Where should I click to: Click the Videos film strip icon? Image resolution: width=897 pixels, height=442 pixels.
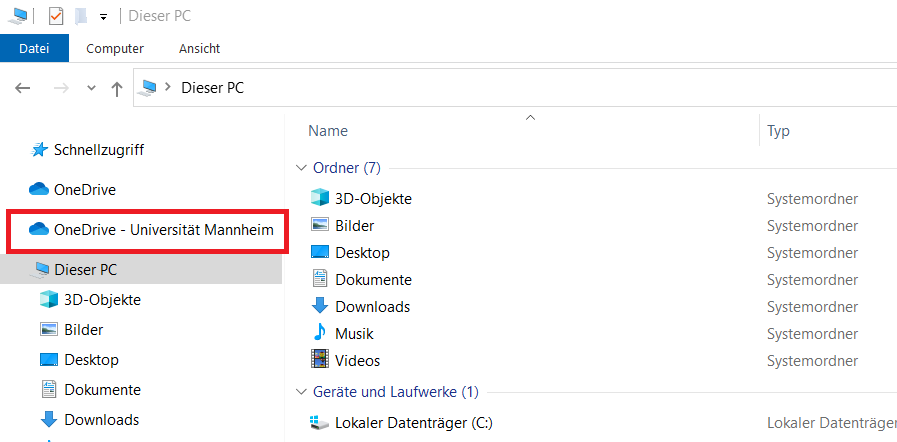click(320, 359)
